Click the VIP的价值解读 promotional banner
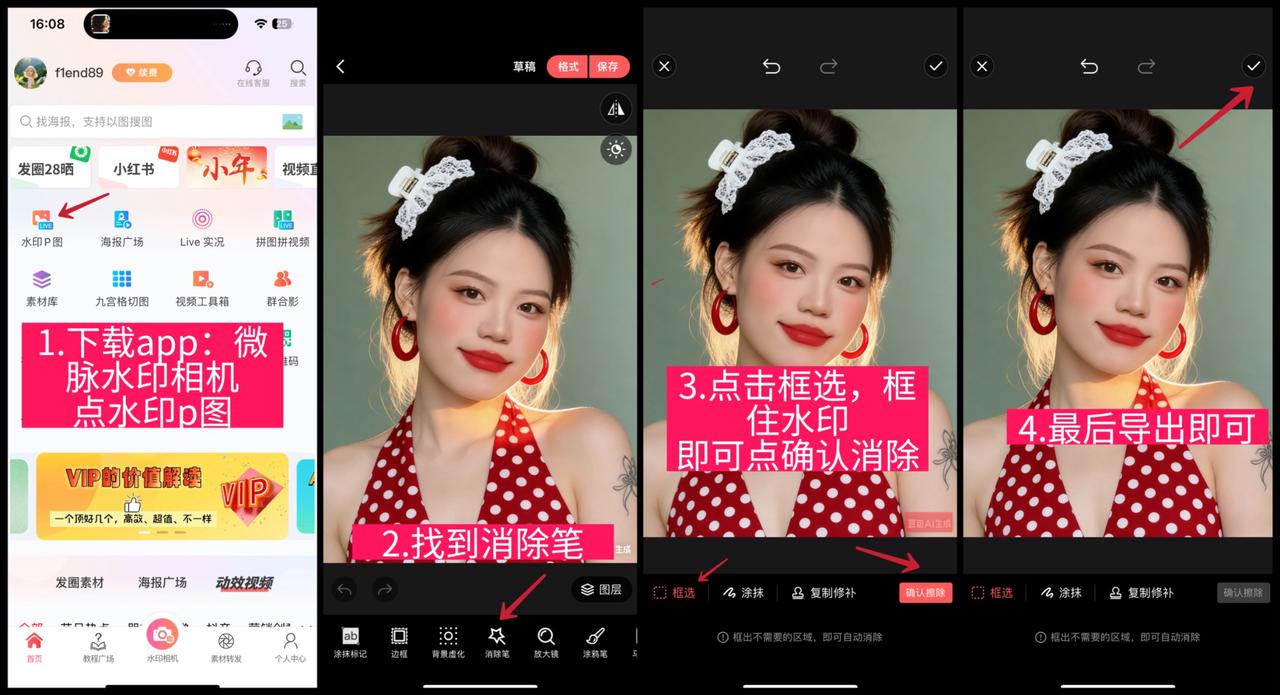The width and height of the screenshot is (1280, 695). point(162,496)
